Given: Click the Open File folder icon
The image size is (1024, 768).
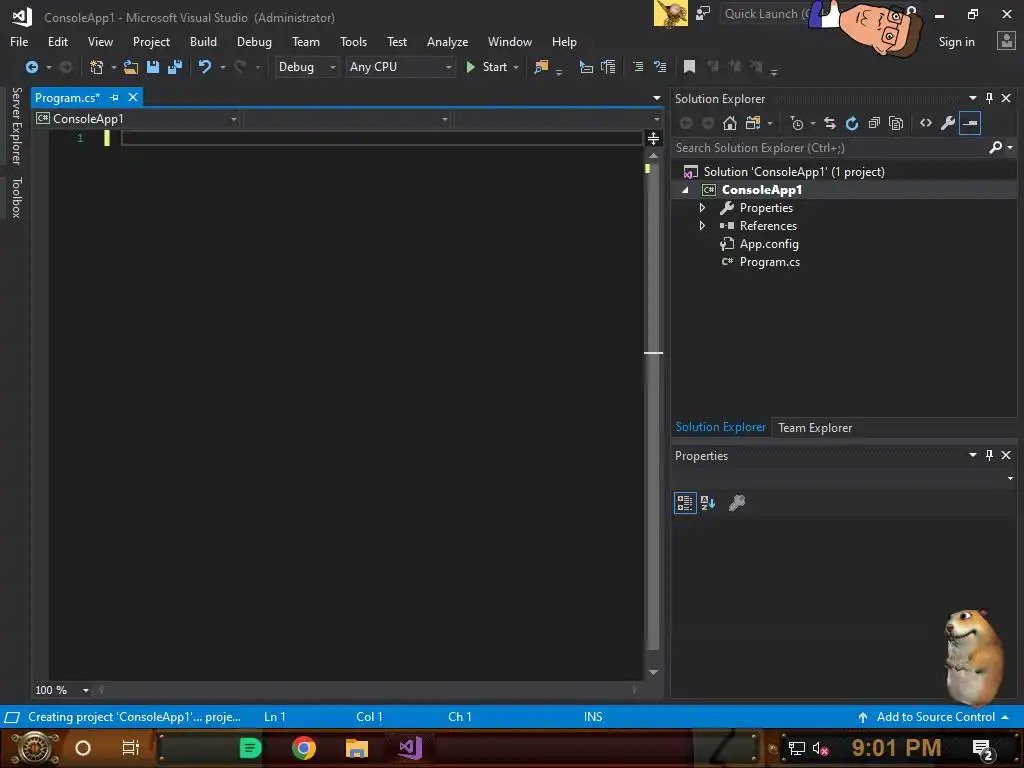Looking at the screenshot, I should 131,67.
